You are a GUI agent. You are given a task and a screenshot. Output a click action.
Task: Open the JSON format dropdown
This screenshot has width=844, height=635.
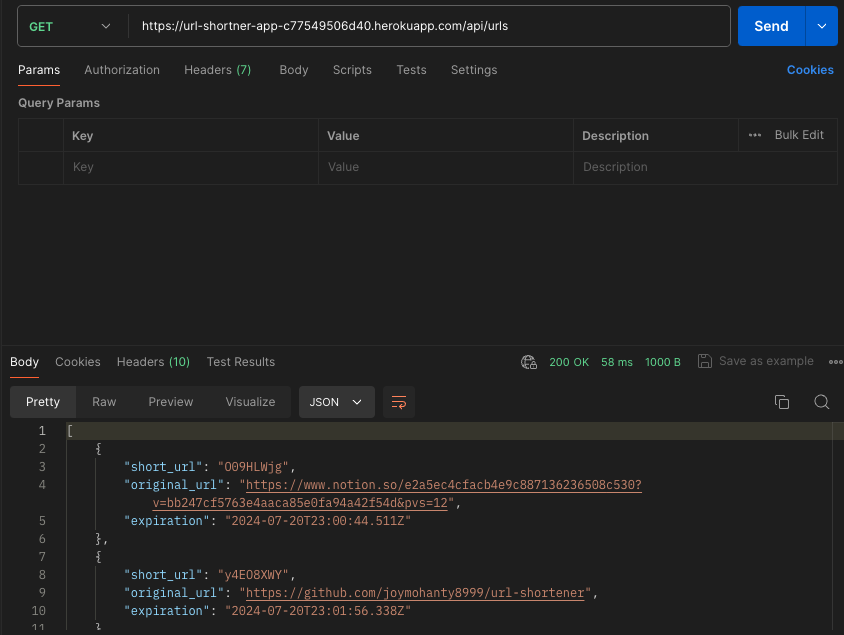click(336, 402)
